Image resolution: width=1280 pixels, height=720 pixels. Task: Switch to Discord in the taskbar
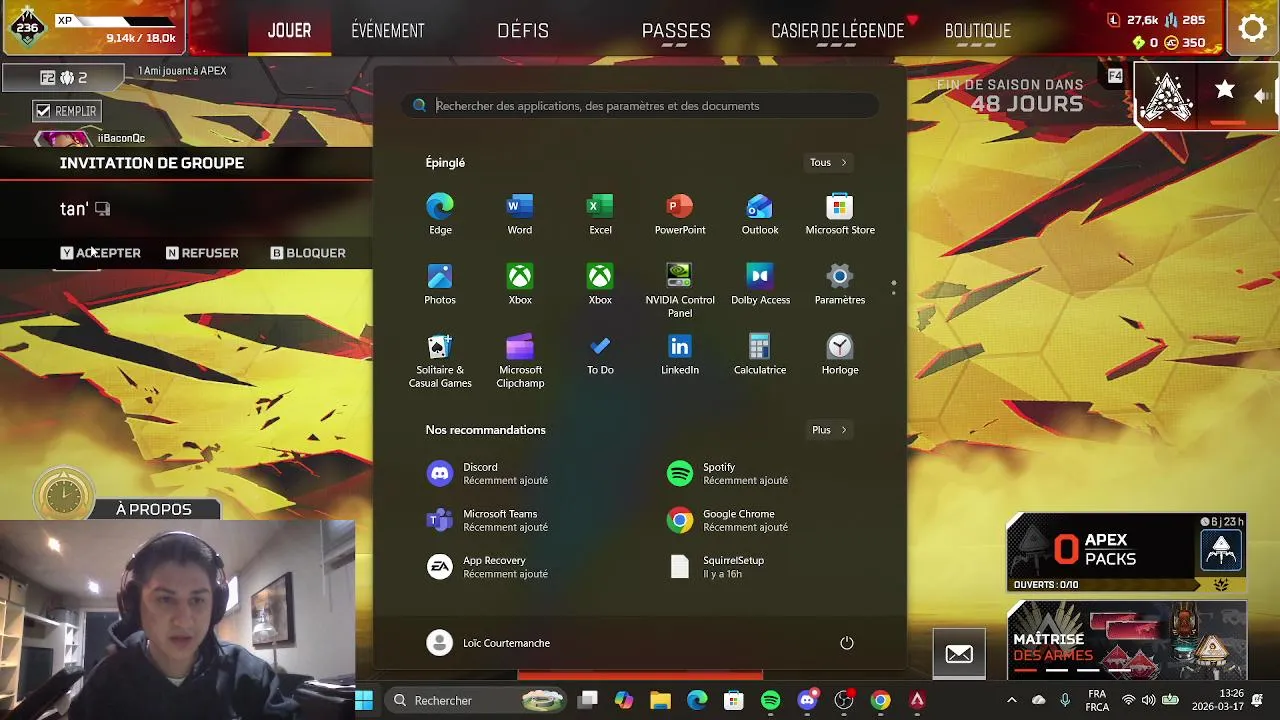point(807,700)
